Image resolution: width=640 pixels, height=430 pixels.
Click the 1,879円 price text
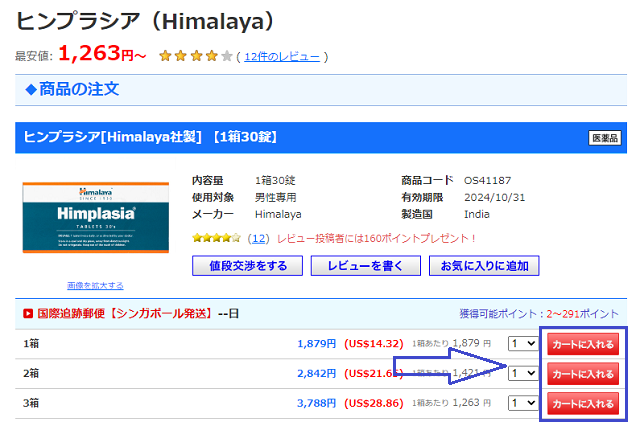coord(316,344)
